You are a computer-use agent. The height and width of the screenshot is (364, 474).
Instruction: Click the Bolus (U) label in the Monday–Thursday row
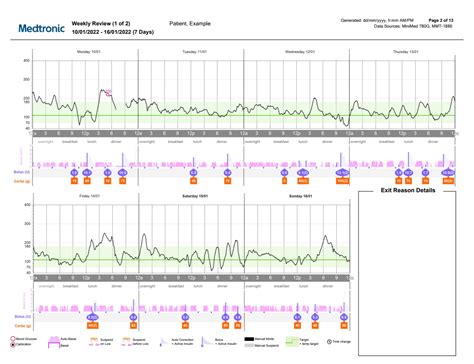(22, 172)
